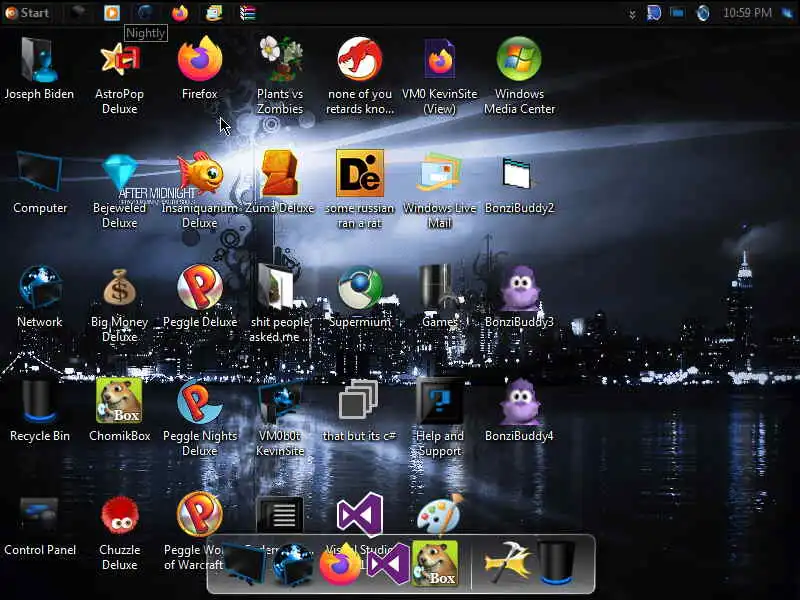Select the red dragon icon in top row
Image resolution: width=800 pixels, height=600 pixels.
(x=360, y=59)
